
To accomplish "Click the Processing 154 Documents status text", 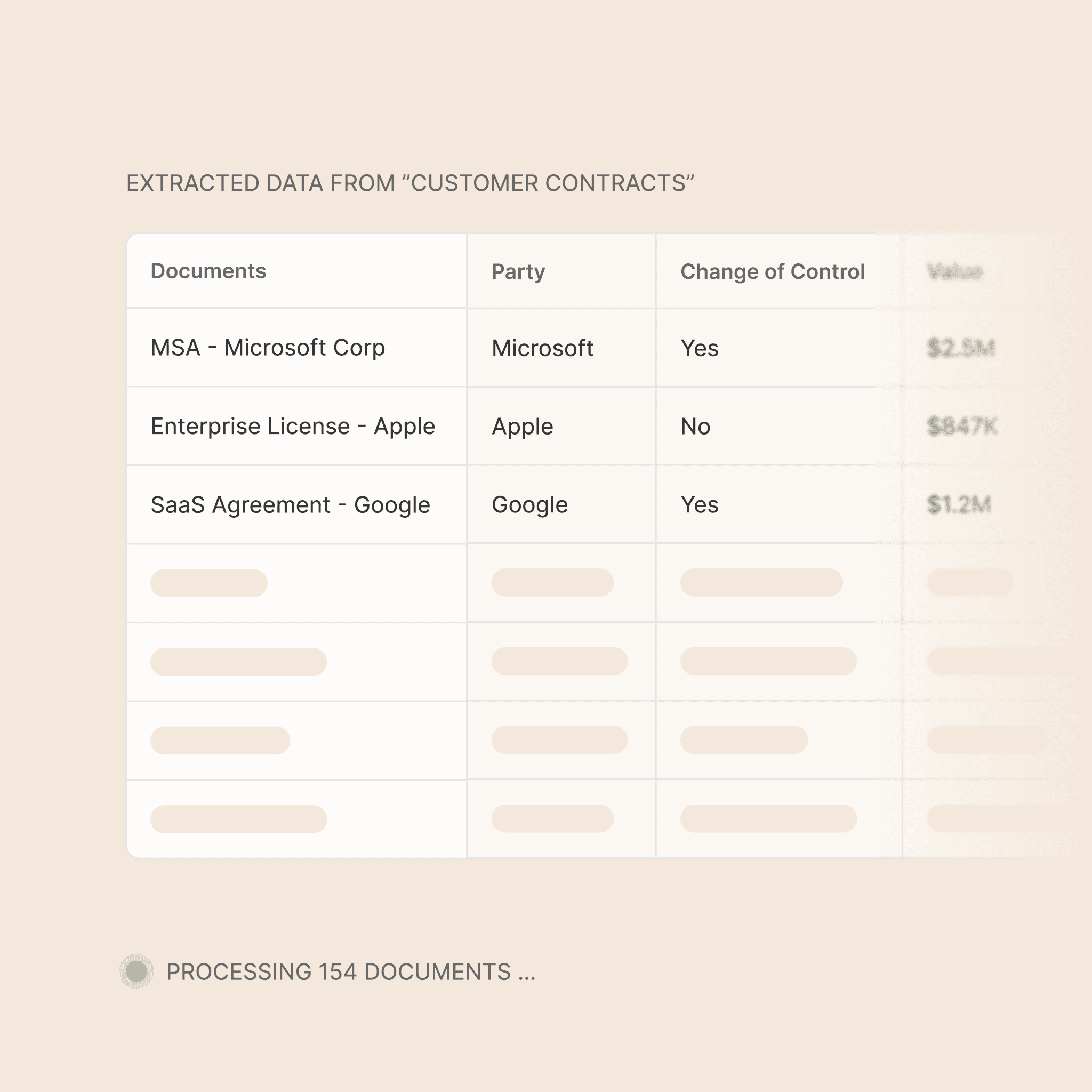I will pos(350,971).
